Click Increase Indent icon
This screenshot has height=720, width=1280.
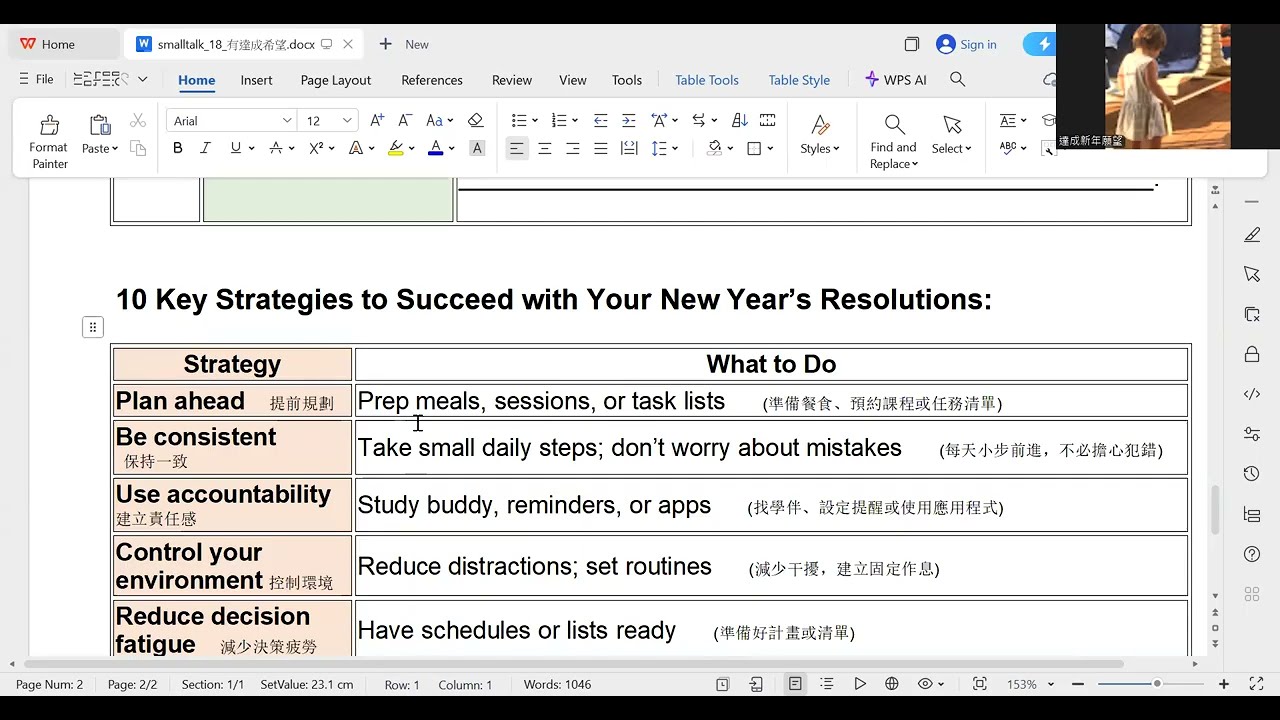(628, 120)
